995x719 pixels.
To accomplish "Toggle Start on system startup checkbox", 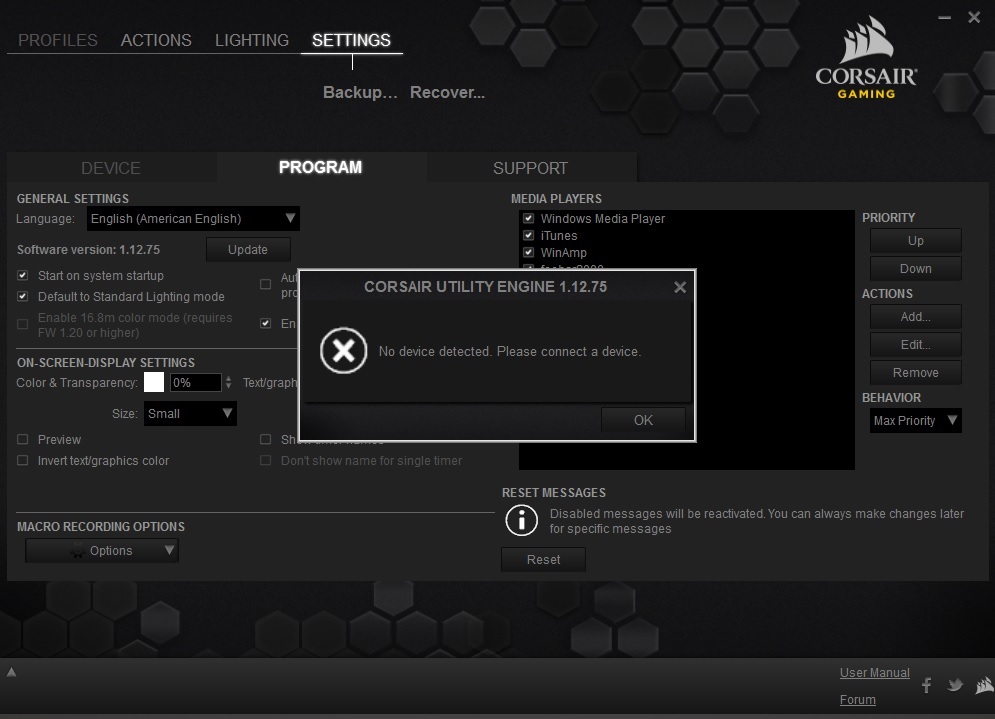I will (23, 276).
